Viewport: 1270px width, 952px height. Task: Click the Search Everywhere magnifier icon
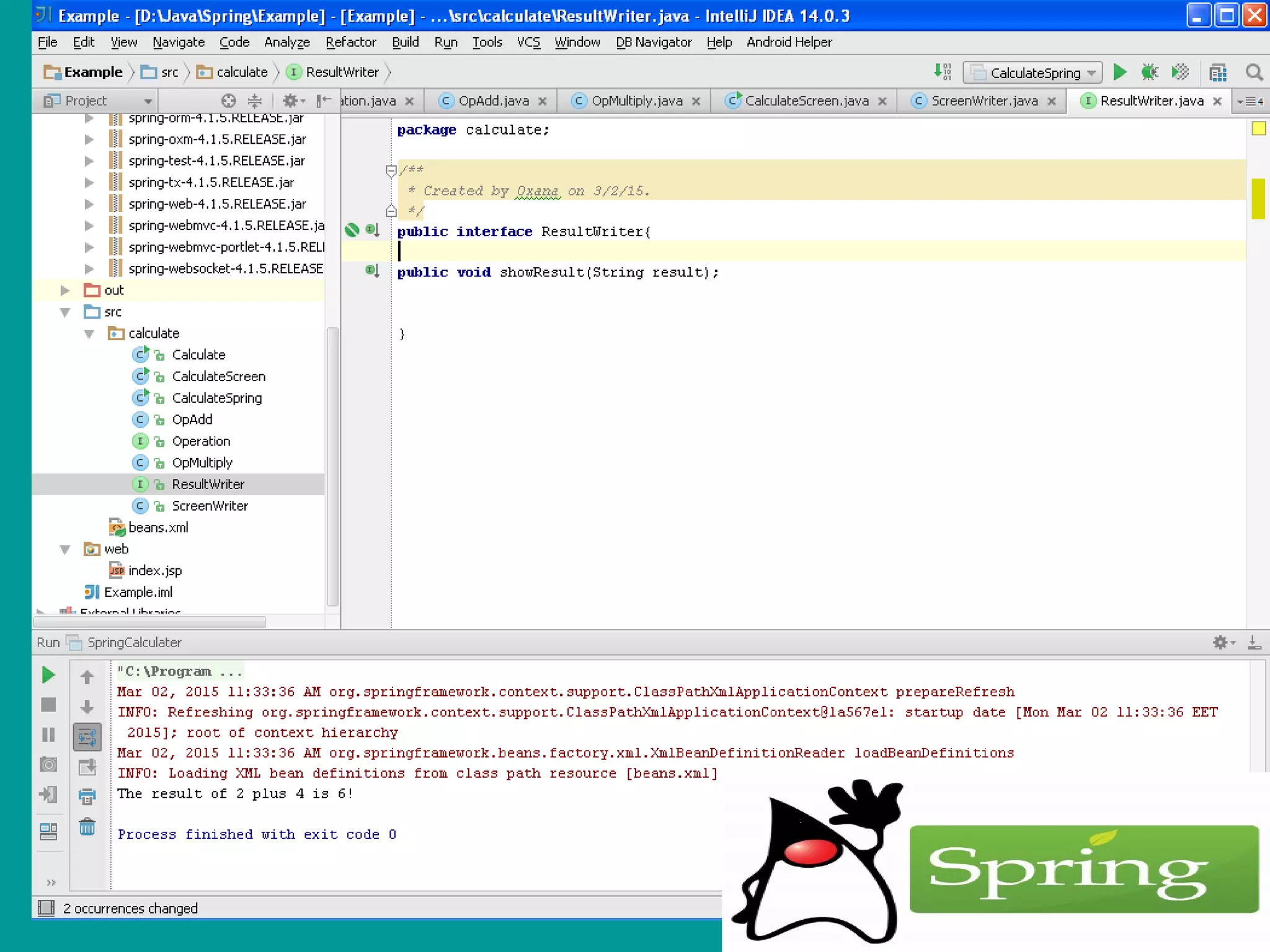[x=1254, y=73]
